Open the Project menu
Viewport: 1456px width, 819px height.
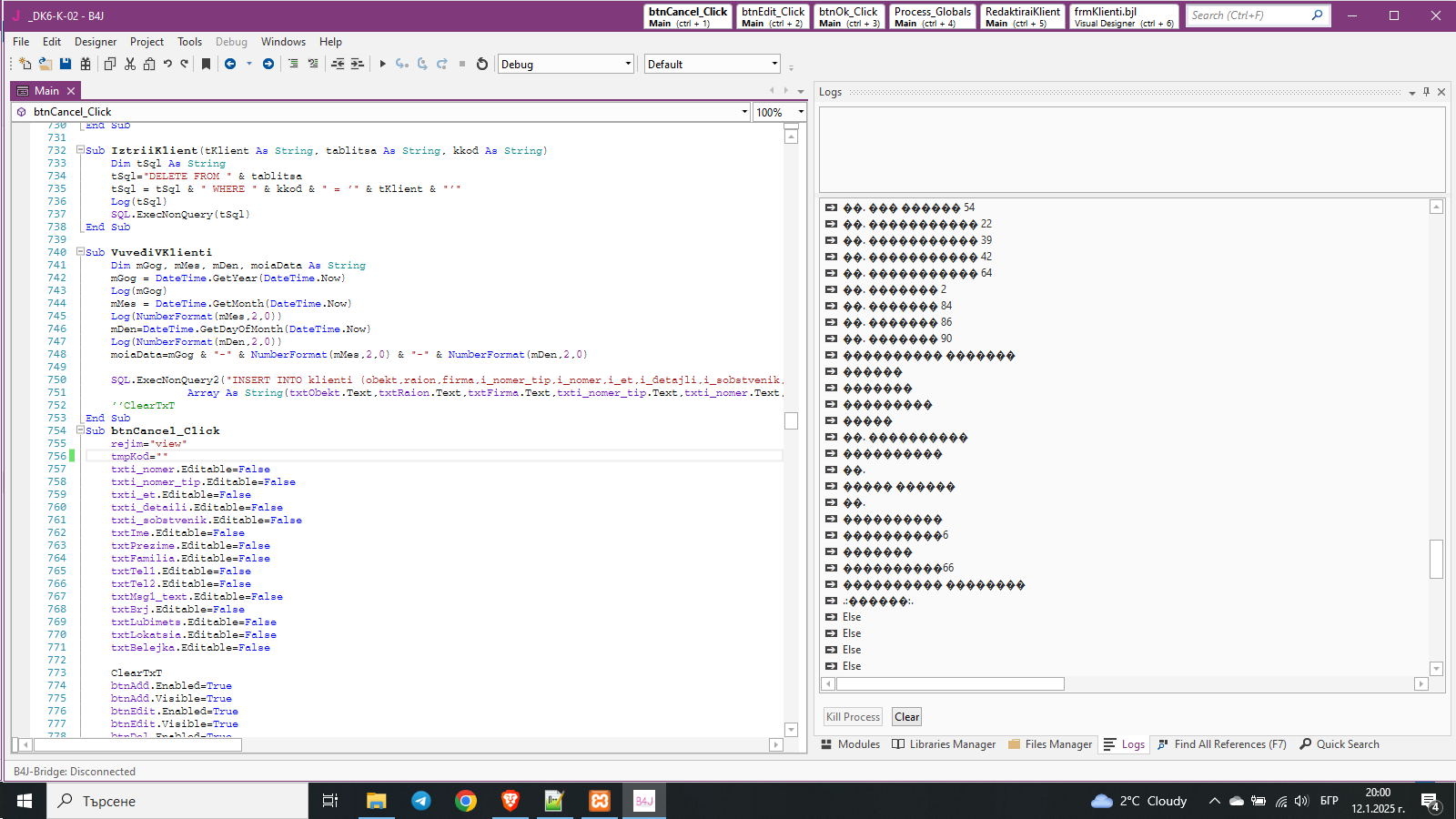(147, 42)
